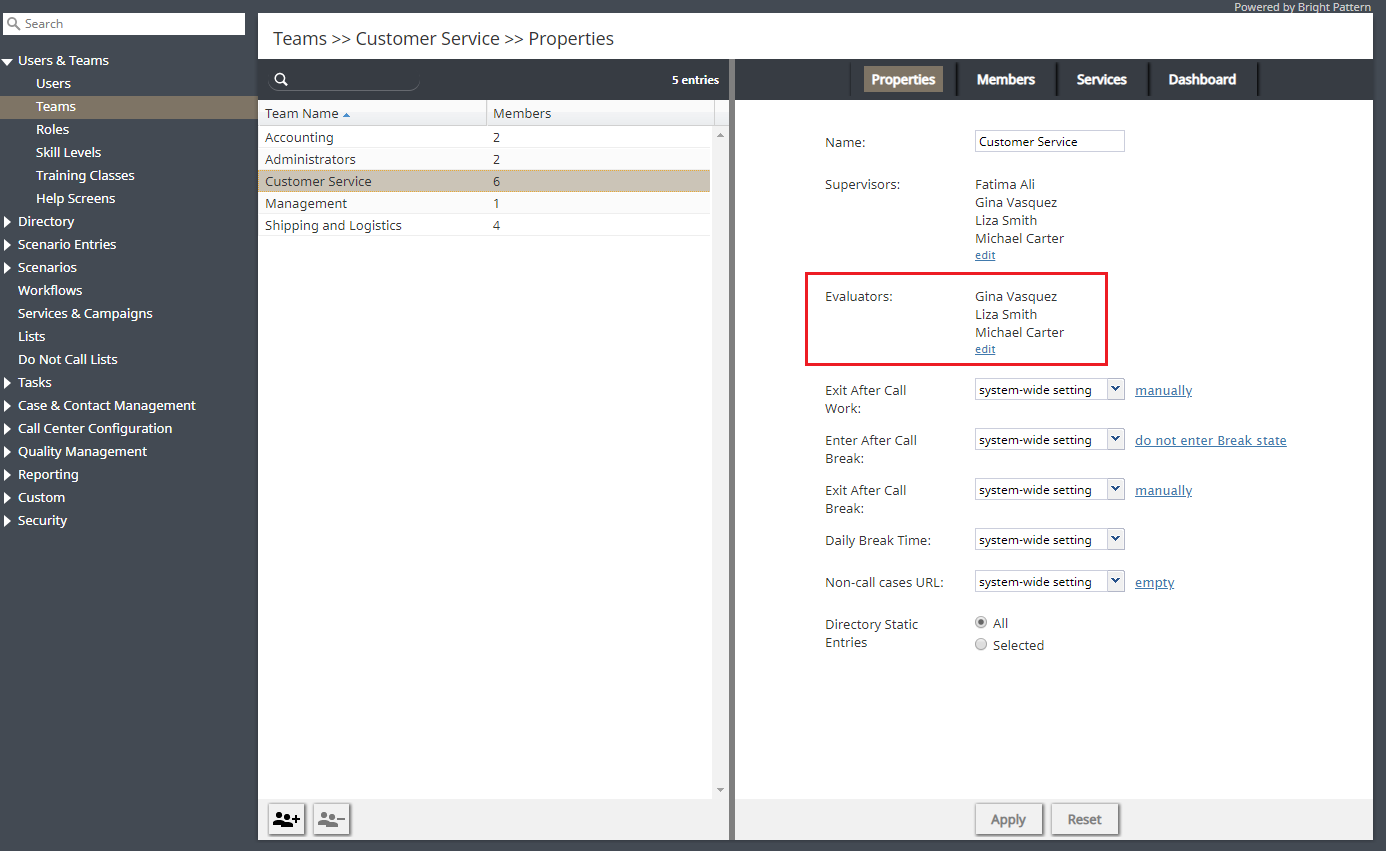Click team list scrollbar down arrow
This screenshot has height=851, width=1386.
click(x=720, y=790)
